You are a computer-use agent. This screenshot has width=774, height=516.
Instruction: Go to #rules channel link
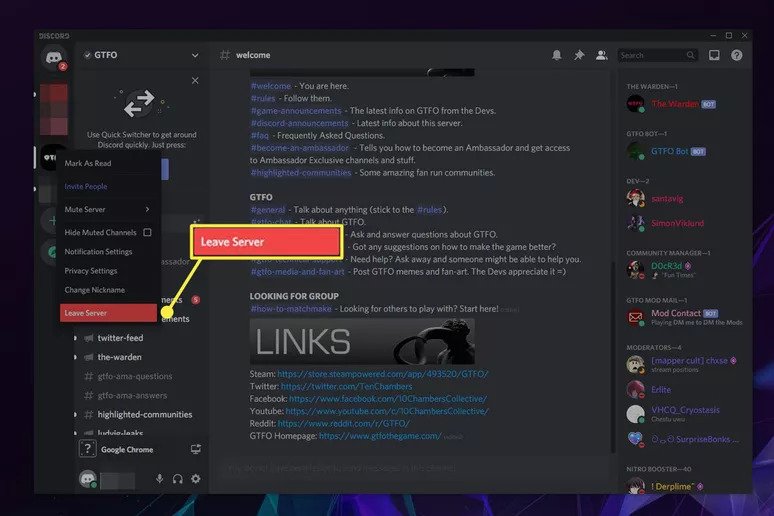click(x=263, y=98)
